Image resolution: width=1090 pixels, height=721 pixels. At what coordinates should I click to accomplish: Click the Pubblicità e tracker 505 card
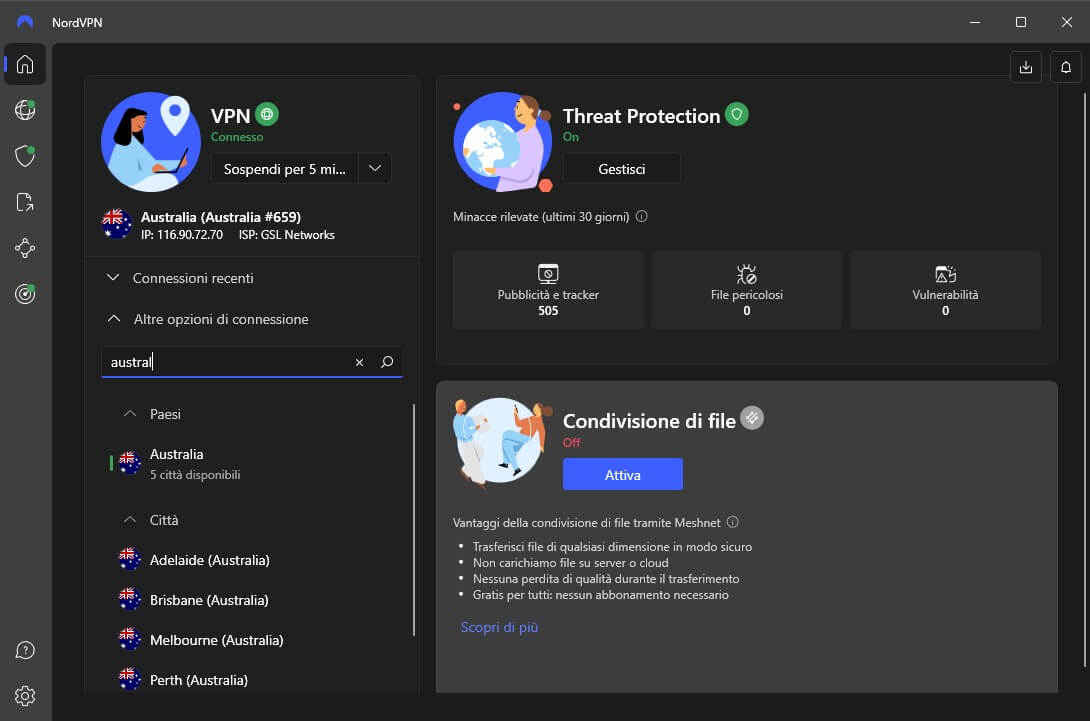click(548, 290)
